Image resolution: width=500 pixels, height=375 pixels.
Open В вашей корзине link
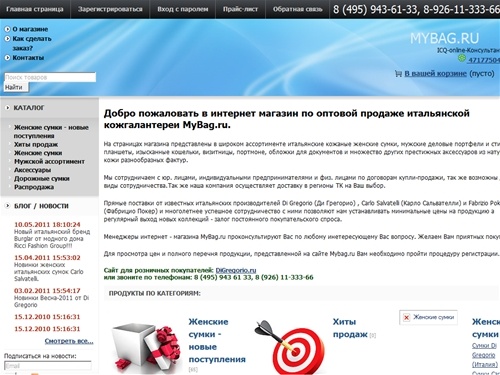[x=435, y=73]
